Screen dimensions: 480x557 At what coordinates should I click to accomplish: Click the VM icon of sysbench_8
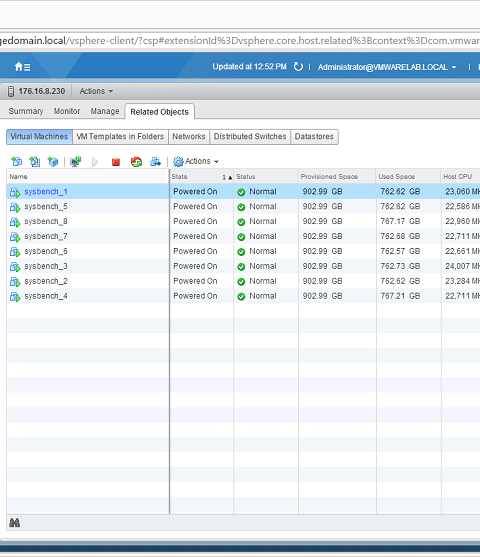15,222
